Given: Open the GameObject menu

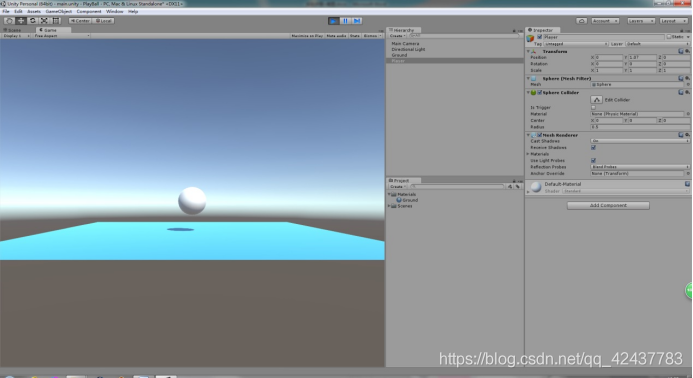Looking at the screenshot, I should (58, 11).
